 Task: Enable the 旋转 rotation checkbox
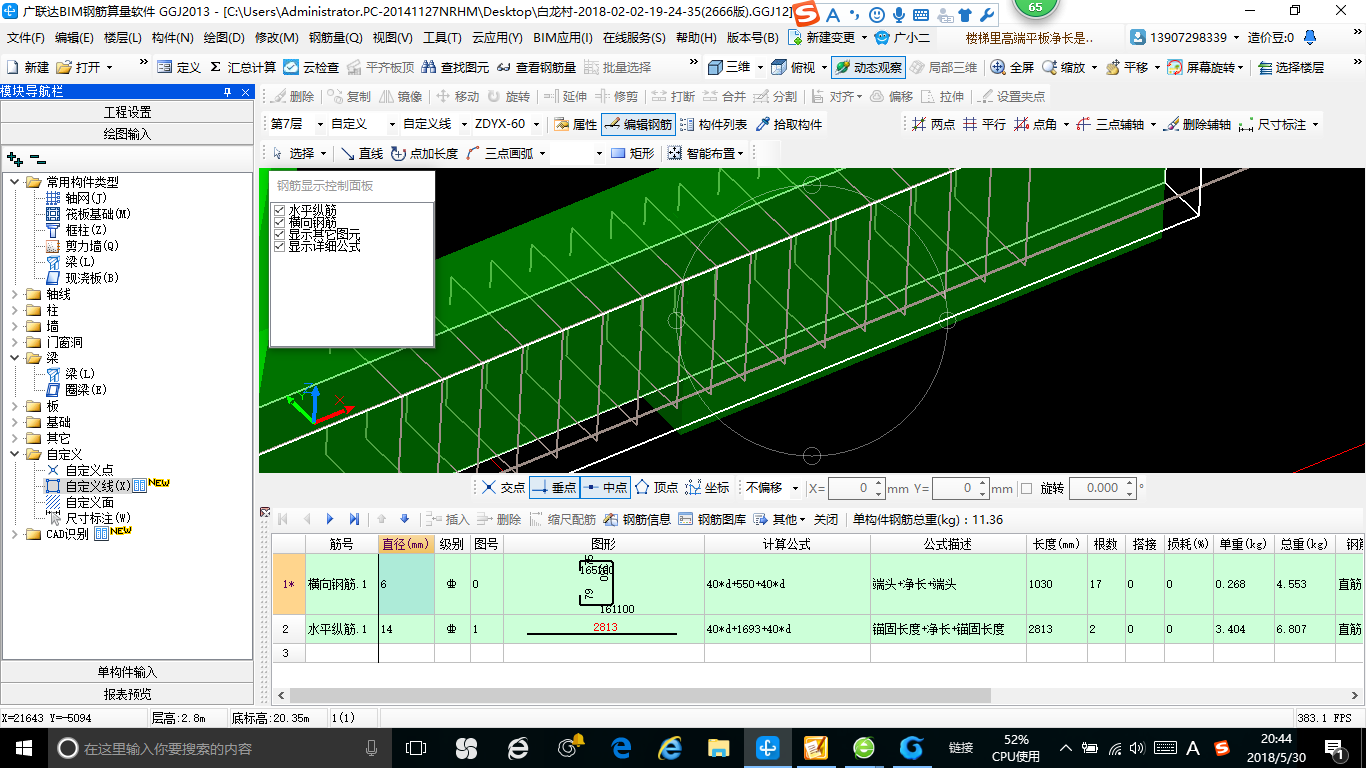coord(1026,489)
